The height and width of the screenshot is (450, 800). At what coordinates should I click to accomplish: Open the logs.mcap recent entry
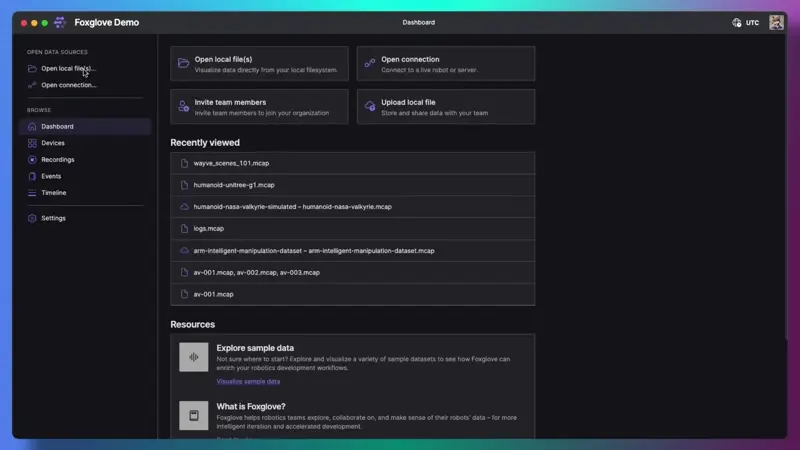tap(209, 229)
